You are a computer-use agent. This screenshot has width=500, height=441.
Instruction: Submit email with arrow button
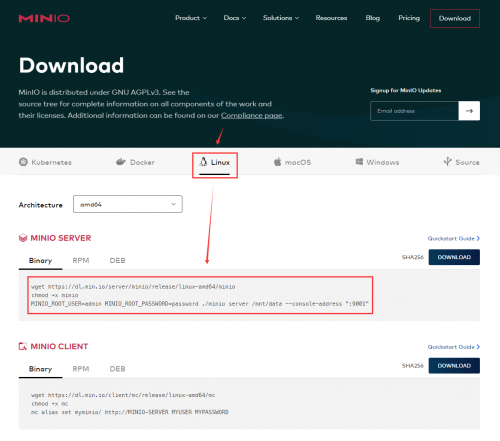pyautogui.click(x=469, y=111)
